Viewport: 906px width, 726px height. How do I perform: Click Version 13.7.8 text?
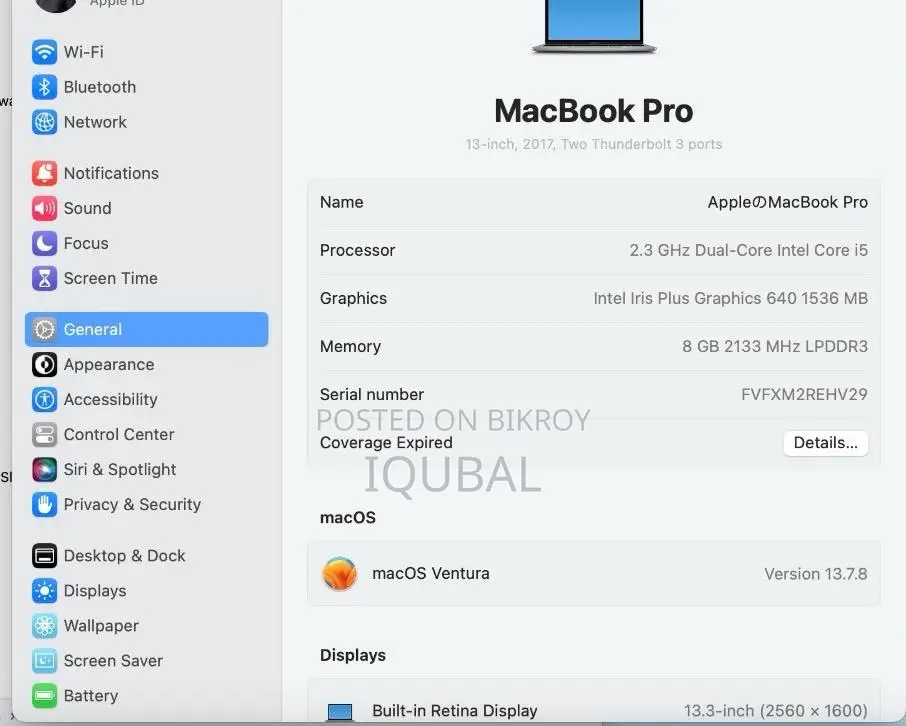pyautogui.click(x=816, y=574)
